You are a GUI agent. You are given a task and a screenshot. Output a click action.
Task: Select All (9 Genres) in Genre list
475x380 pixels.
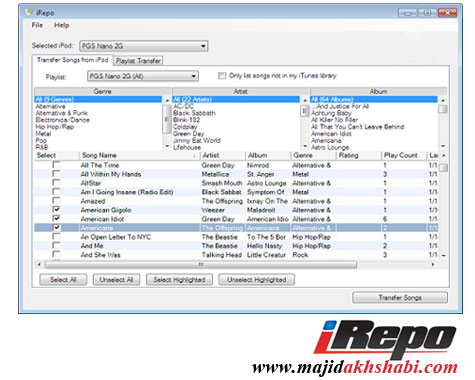pyautogui.click(x=98, y=99)
